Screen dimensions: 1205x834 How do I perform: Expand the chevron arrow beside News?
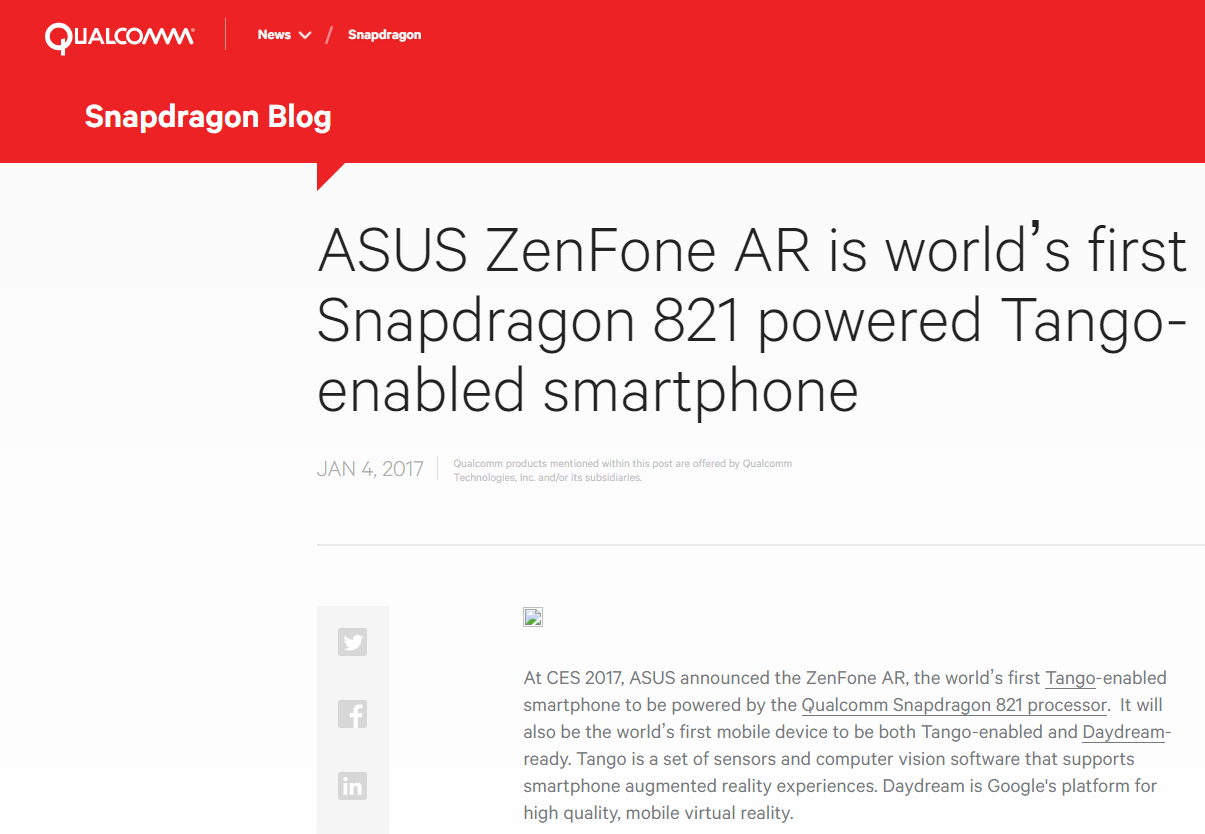point(305,36)
